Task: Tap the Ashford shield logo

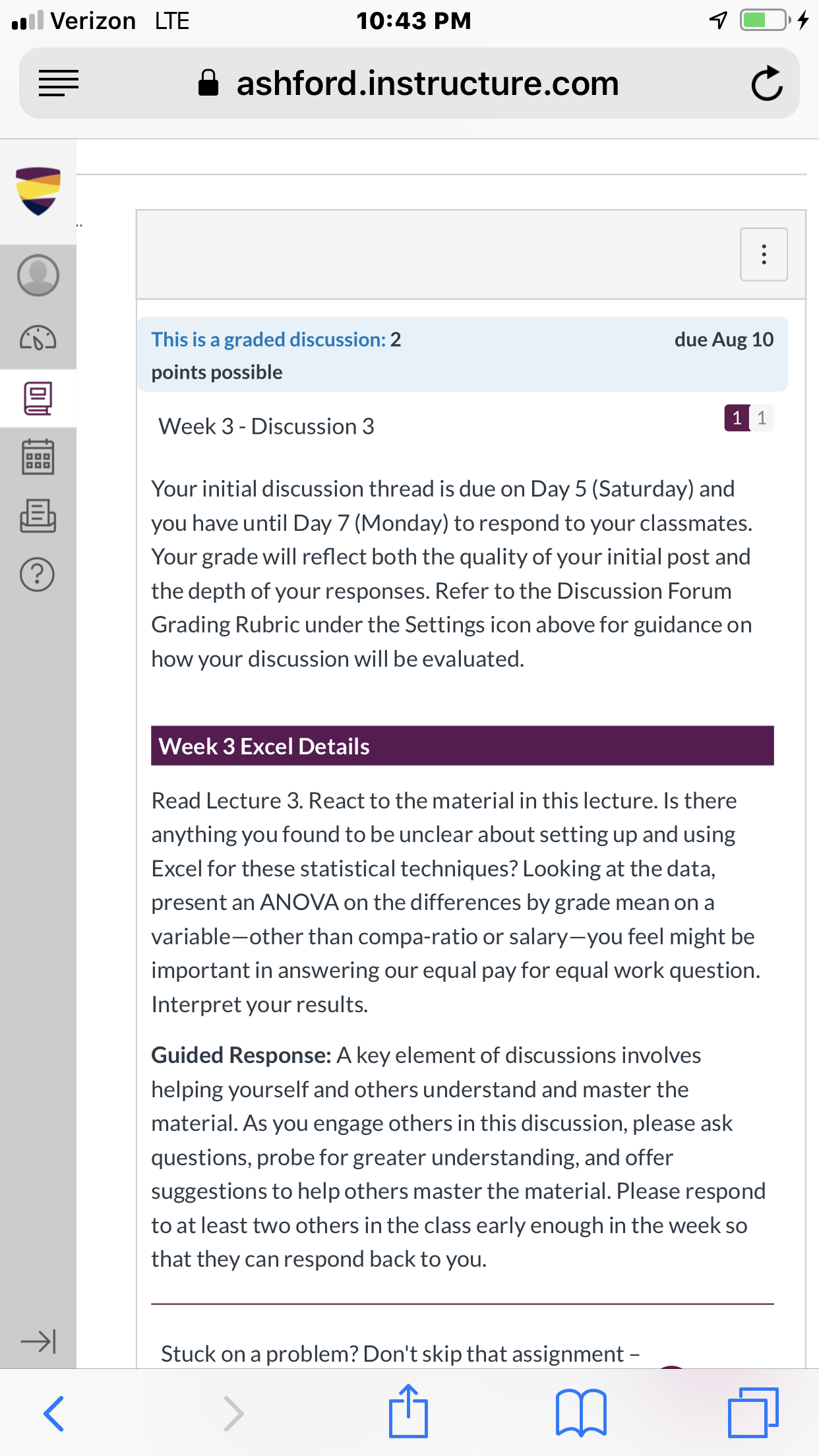Action: pyautogui.click(x=38, y=191)
